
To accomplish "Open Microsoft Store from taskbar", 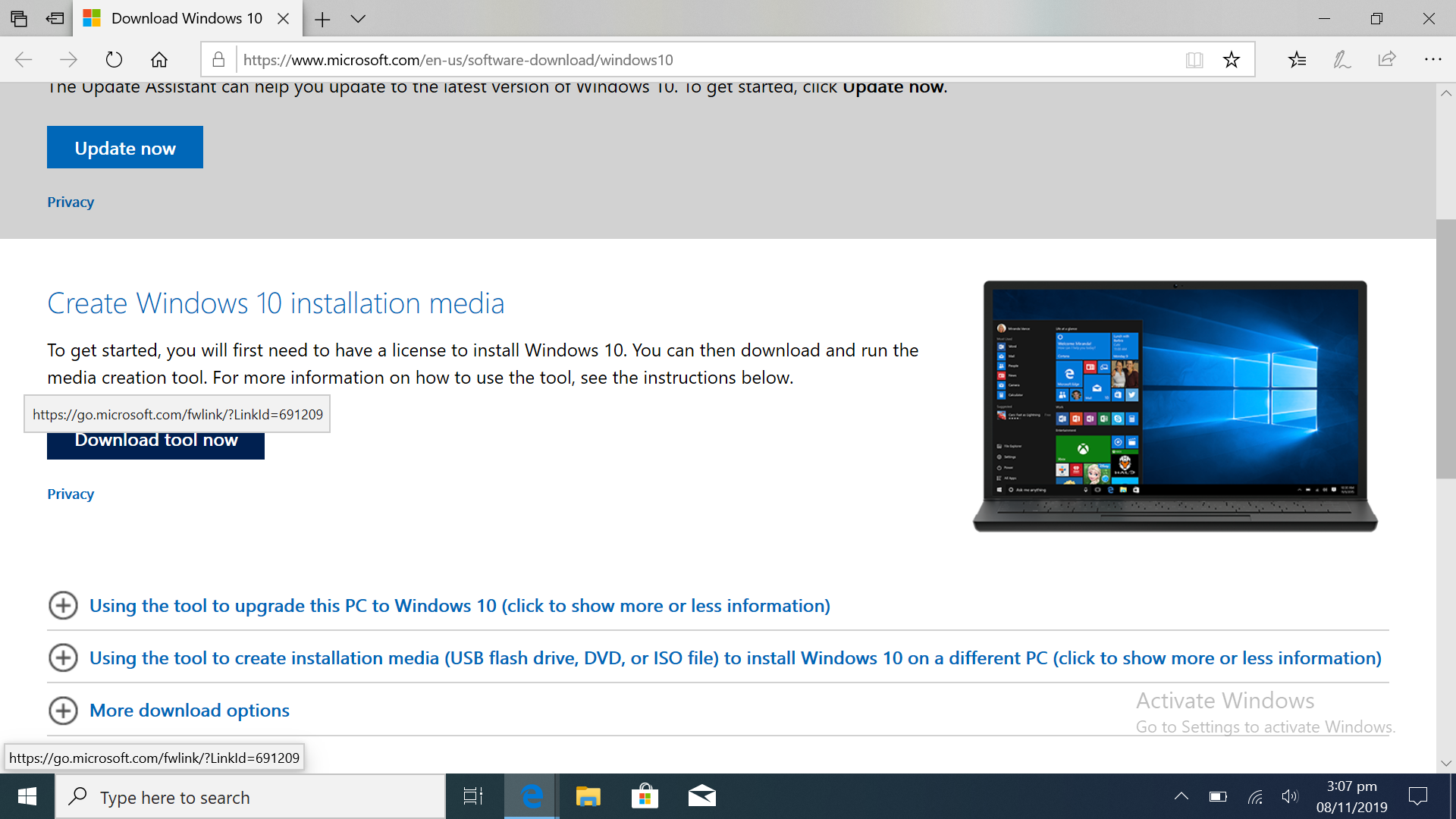I will click(x=645, y=796).
